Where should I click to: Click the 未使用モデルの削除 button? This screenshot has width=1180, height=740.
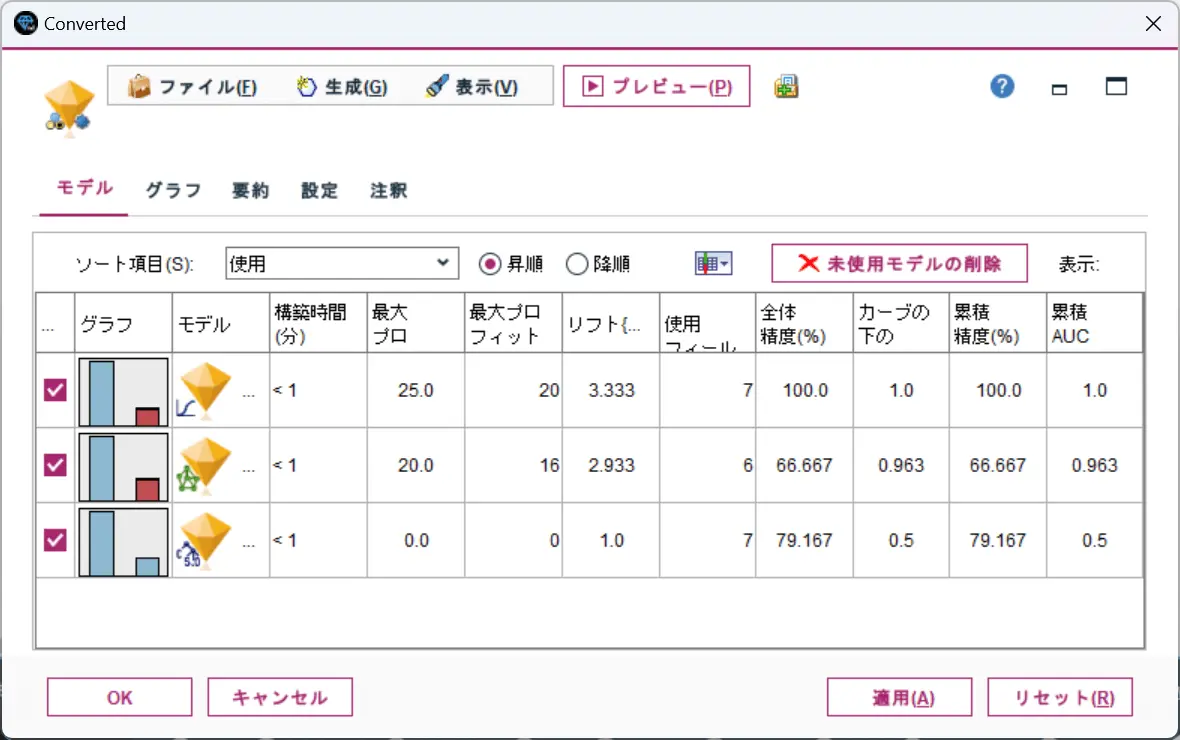[x=899, y=263]
